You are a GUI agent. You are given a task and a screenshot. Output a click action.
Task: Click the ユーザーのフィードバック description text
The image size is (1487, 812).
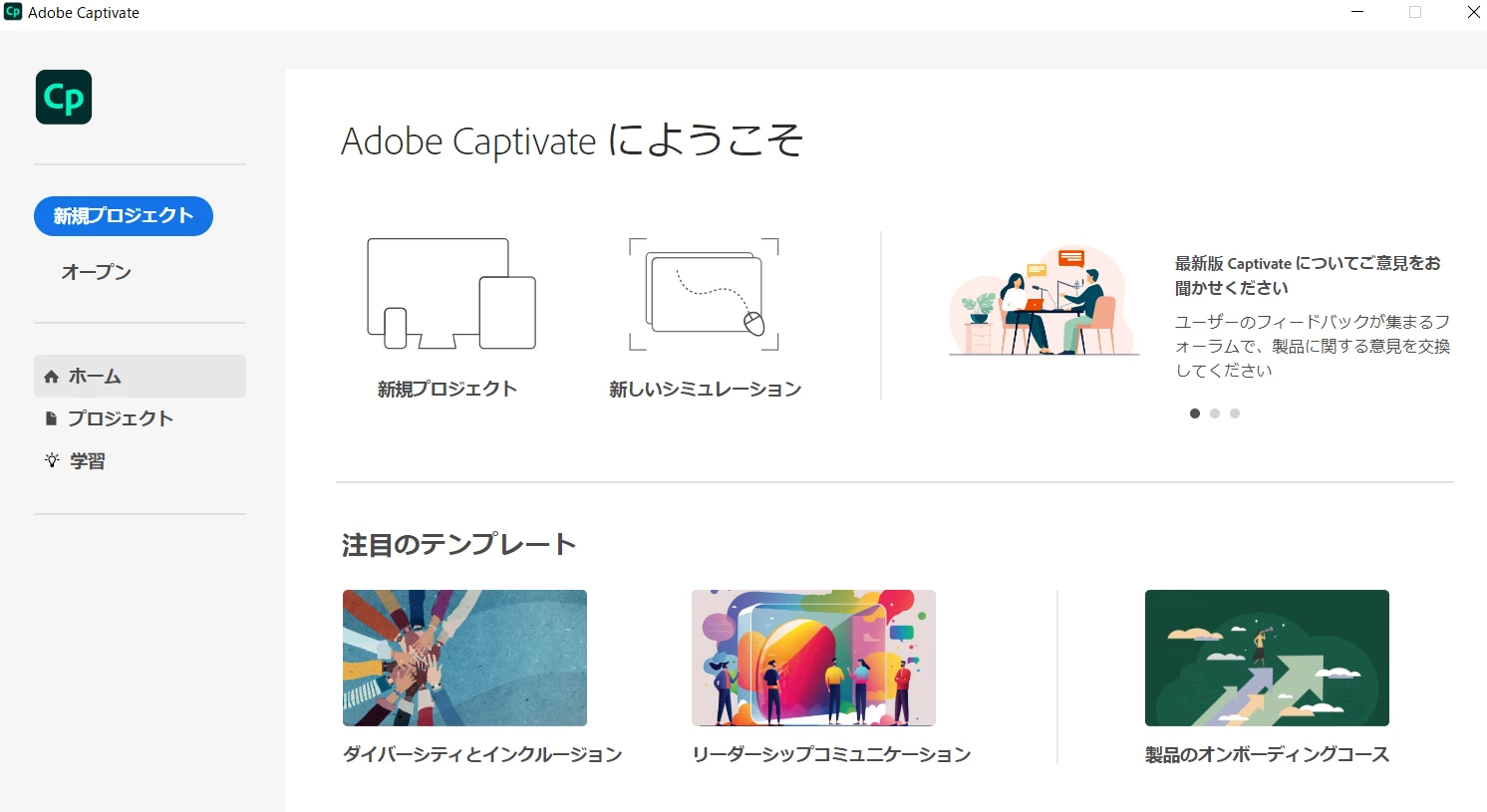1313,346
